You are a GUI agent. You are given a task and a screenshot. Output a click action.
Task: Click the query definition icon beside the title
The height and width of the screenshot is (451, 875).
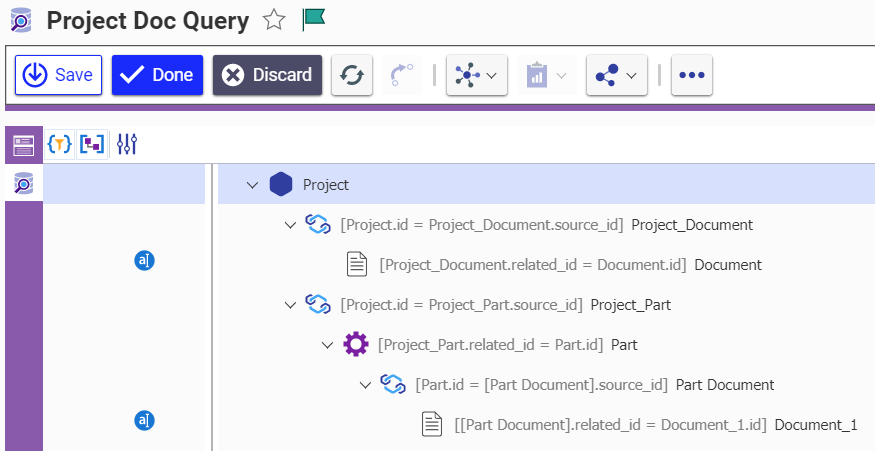[21, 21]
